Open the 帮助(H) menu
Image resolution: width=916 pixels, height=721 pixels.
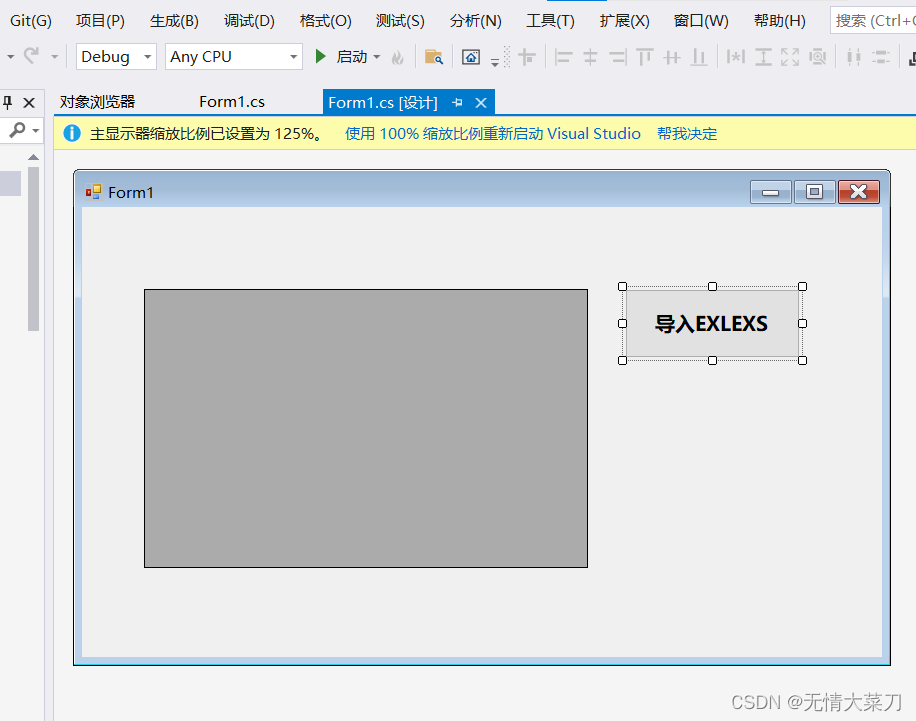780,21
